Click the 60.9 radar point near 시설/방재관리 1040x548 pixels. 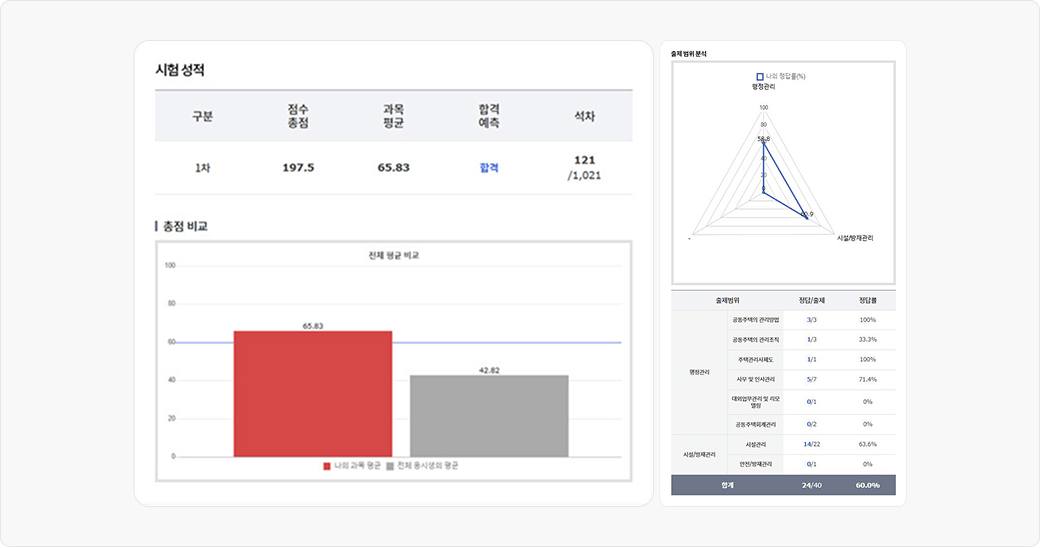click(805, 215)
